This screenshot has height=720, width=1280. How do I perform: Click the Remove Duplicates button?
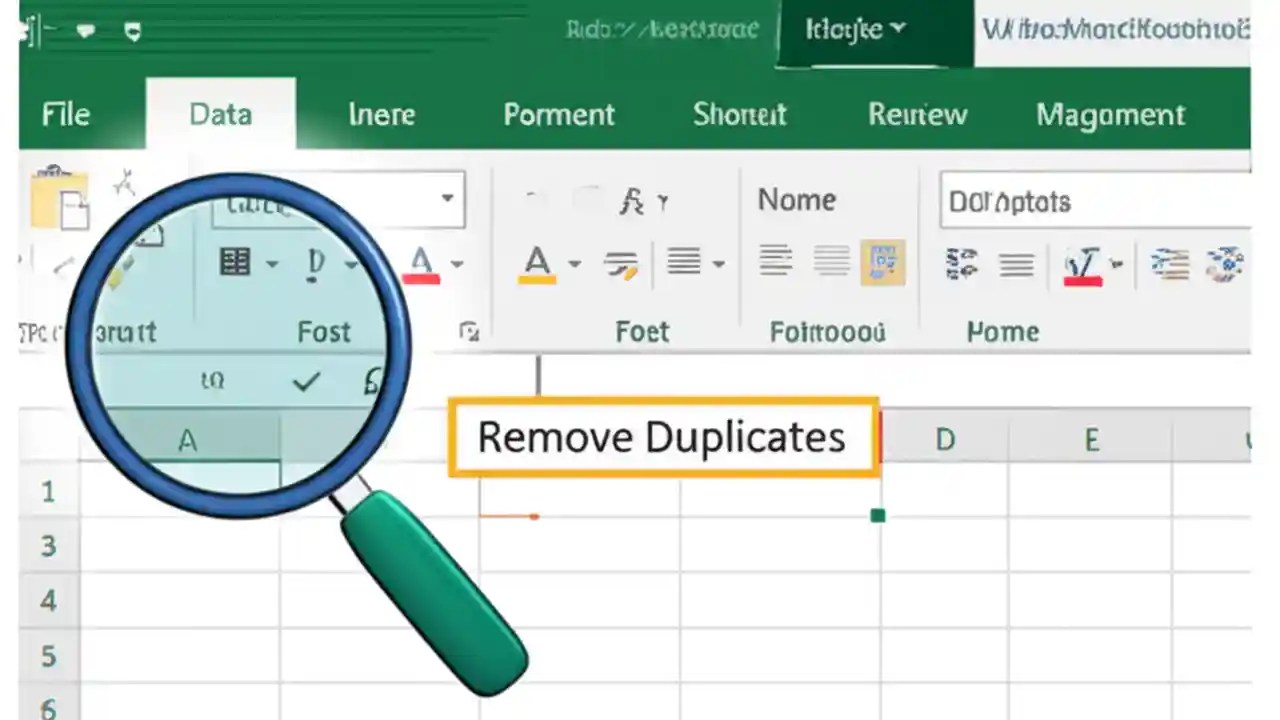(663, 436)
